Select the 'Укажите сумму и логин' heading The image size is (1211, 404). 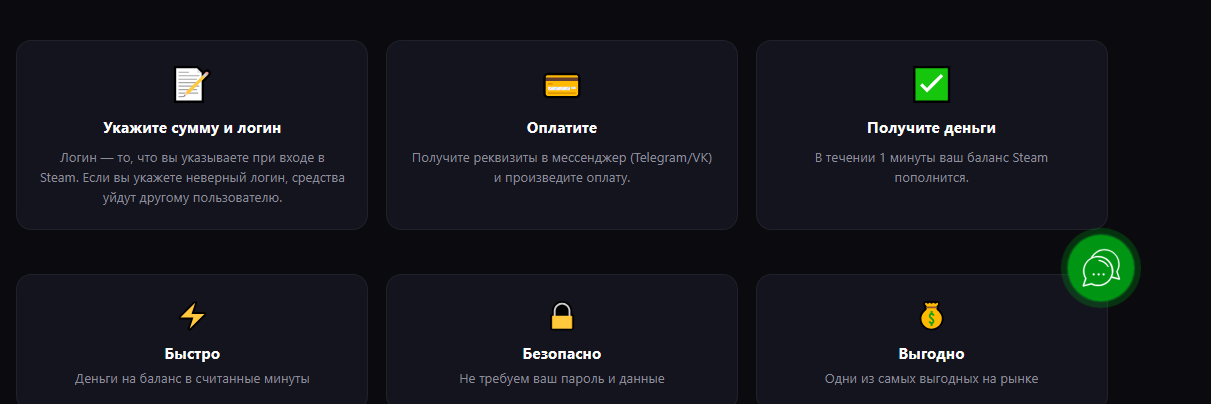(192, 128)
